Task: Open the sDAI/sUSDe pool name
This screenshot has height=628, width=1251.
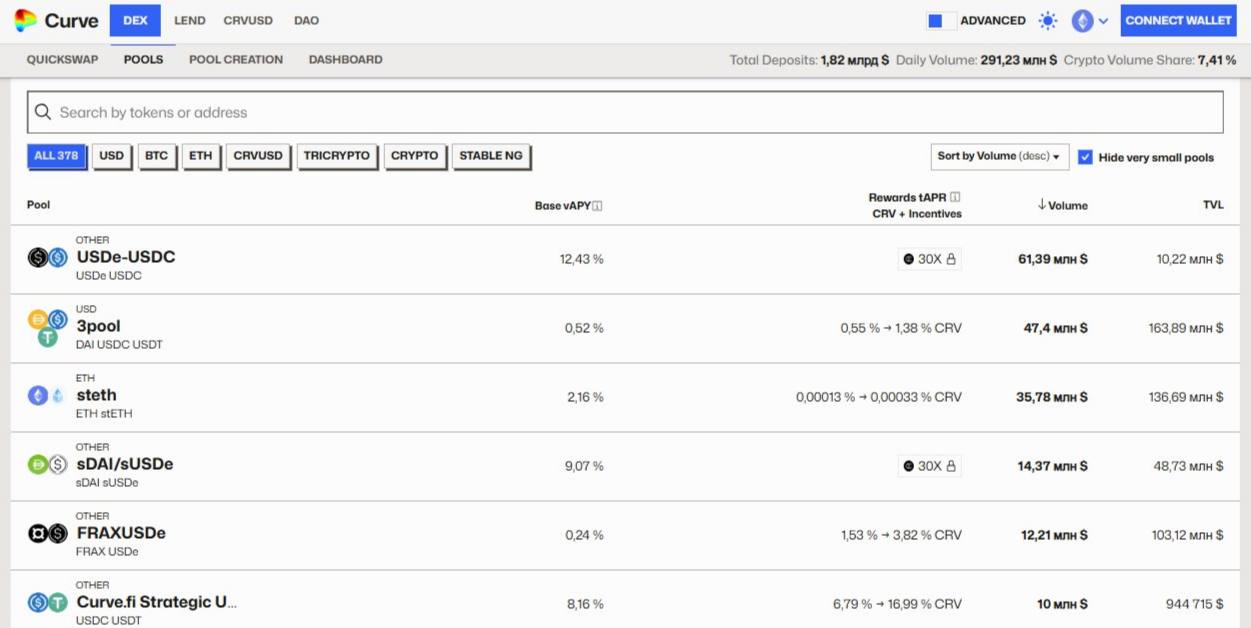Action: [x=125, y=464]
